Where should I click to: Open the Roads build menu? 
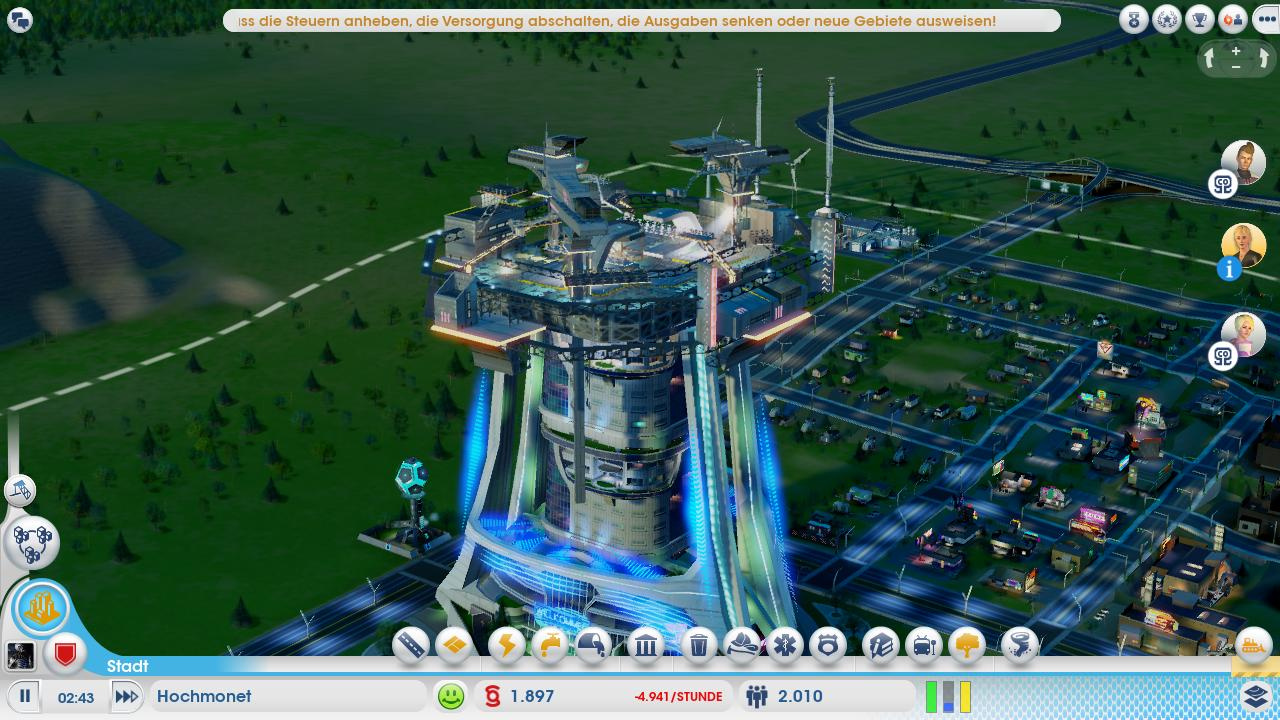(411, 645)
